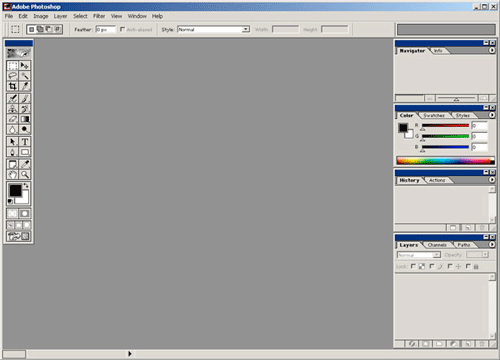The image size is (500, 360).
Task: Select the Notes tool
Action: [x=12, y=164]
